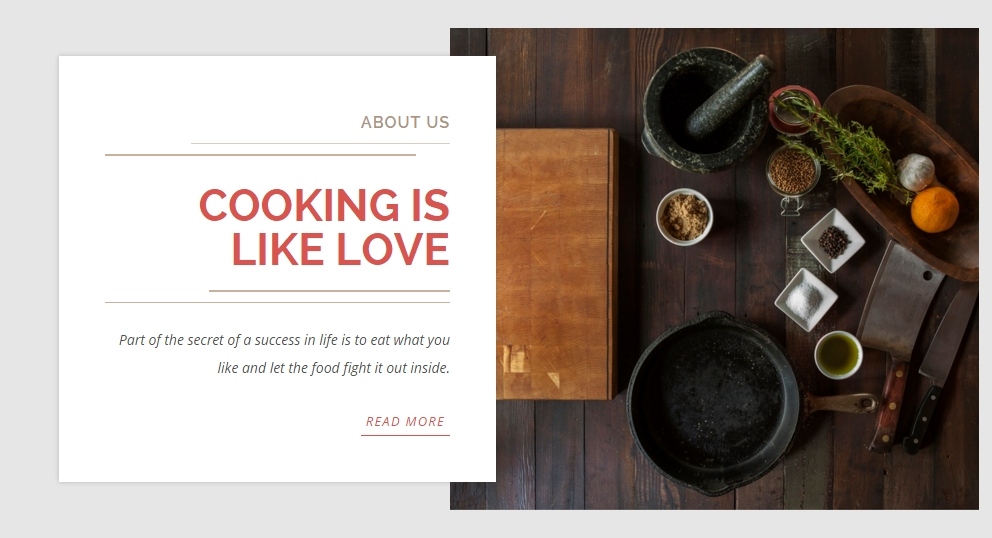Image resolution: width=992 pixels, height=538 pixels.
Task: Click the divider line under ABOUT US
Action: [320, 144]
